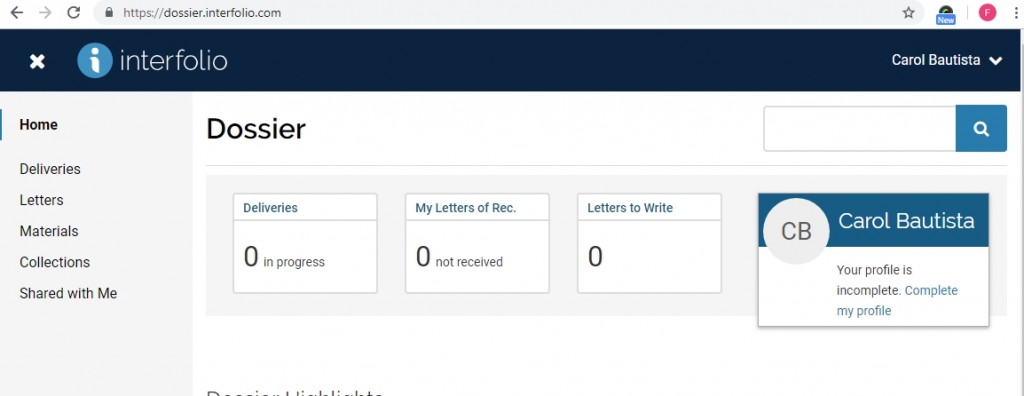The image size is (1024, 396).
Task: Go to Materials in the sidebar
Action: pos(49,231)
